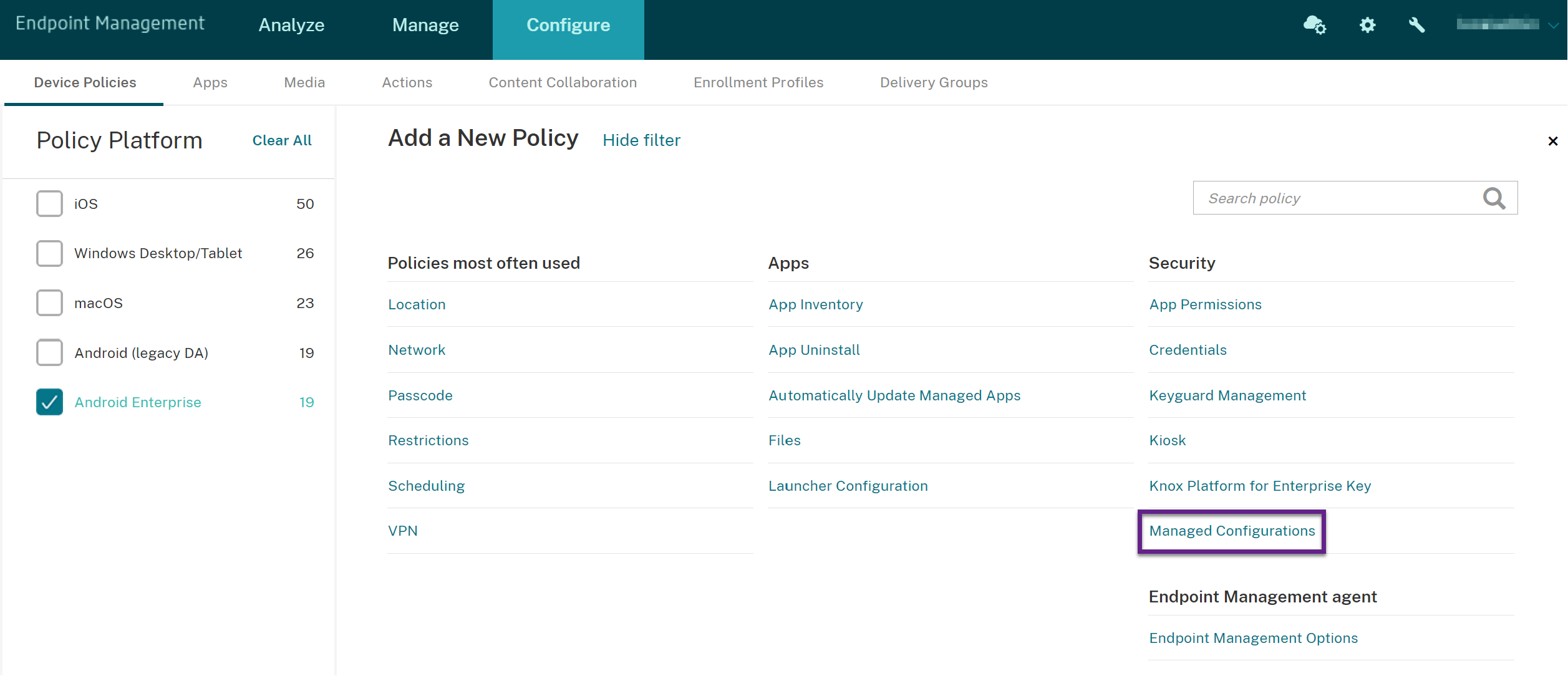Click into the Search policy field
Viewport: 1568px width, 676px height.
click(x=1335, y=198)
